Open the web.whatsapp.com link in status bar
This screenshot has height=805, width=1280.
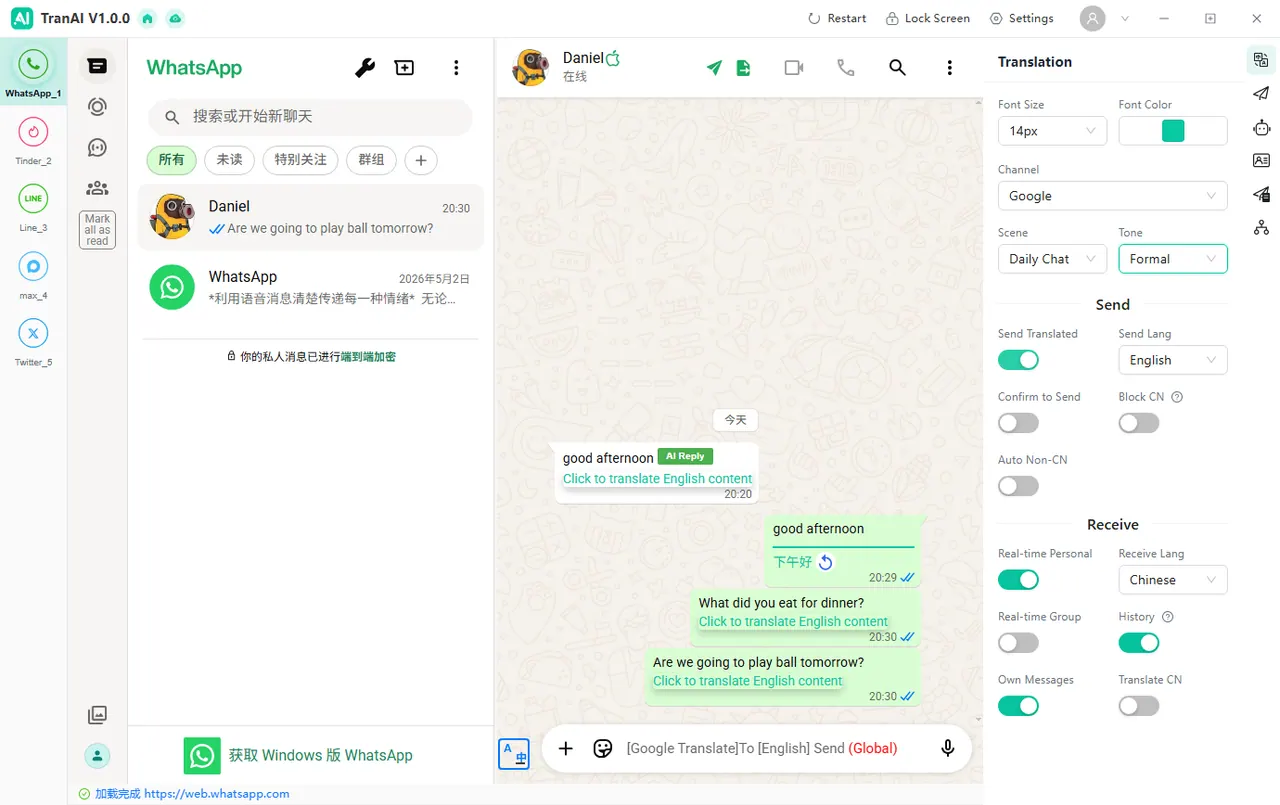click(217, 794)
